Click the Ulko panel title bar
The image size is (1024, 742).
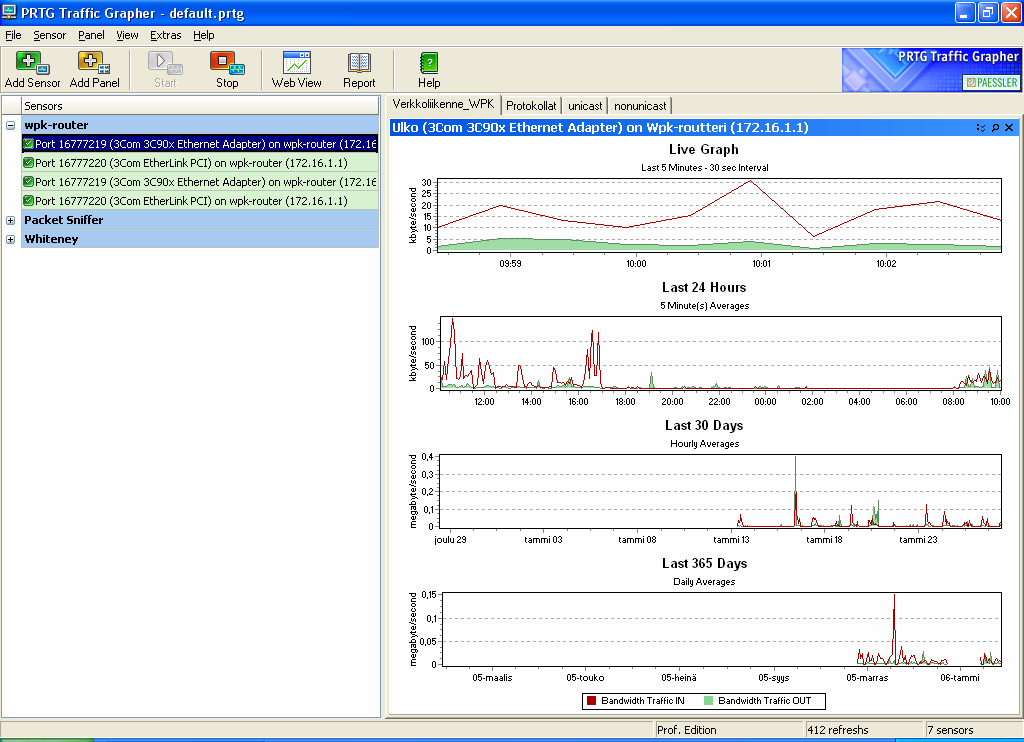click(703, 127)
